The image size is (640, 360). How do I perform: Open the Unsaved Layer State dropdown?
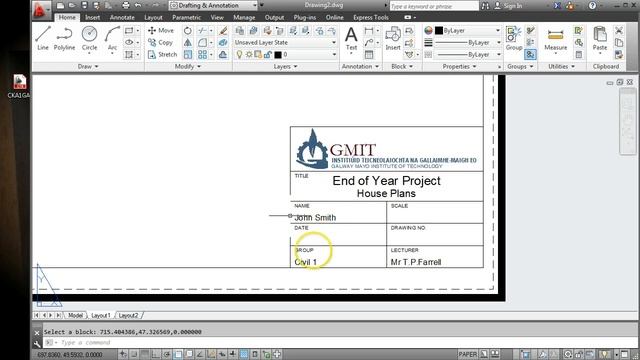[285, 42]
